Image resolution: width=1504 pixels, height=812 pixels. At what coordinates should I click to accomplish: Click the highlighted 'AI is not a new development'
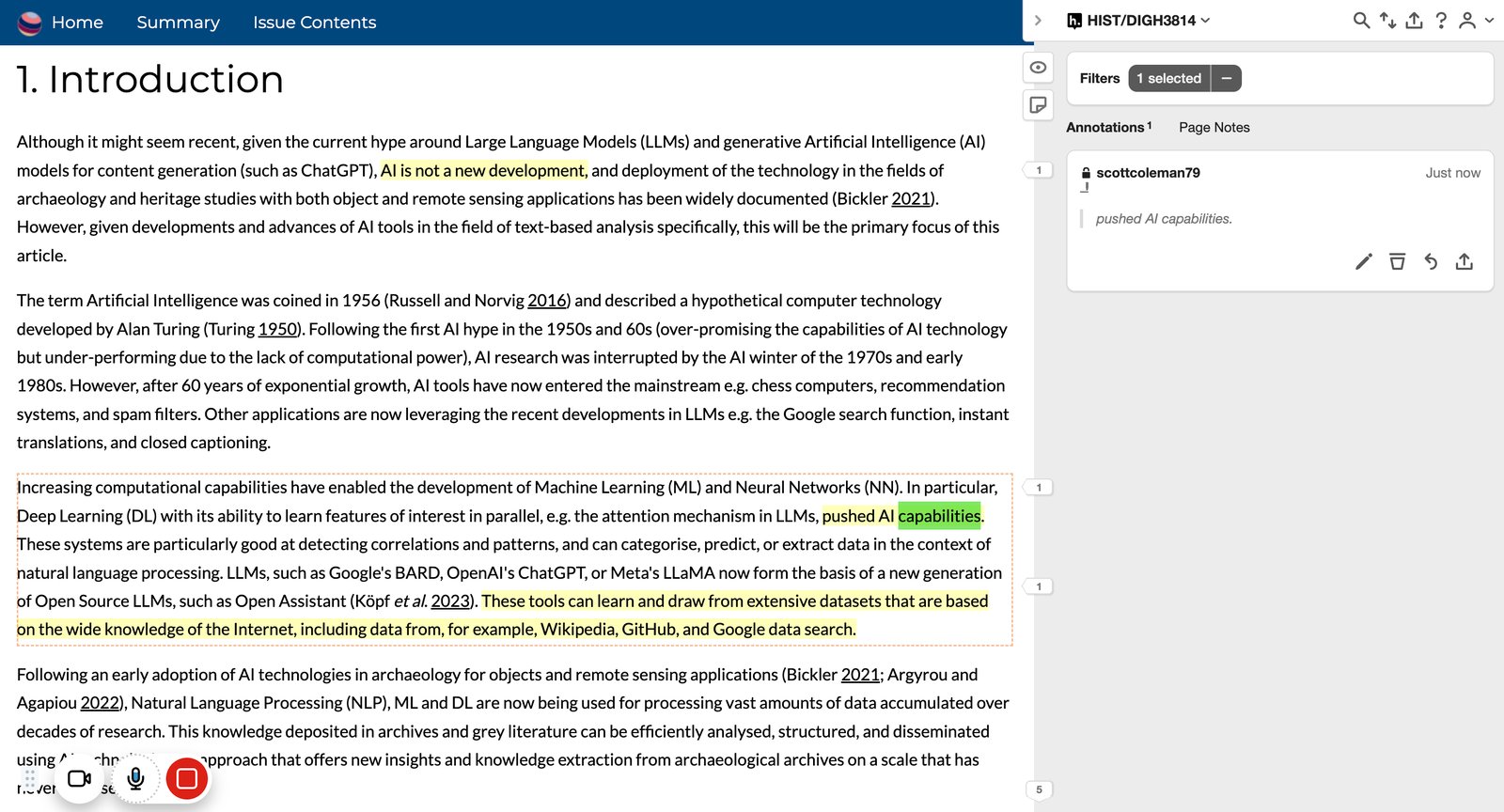tap(484, 170)
